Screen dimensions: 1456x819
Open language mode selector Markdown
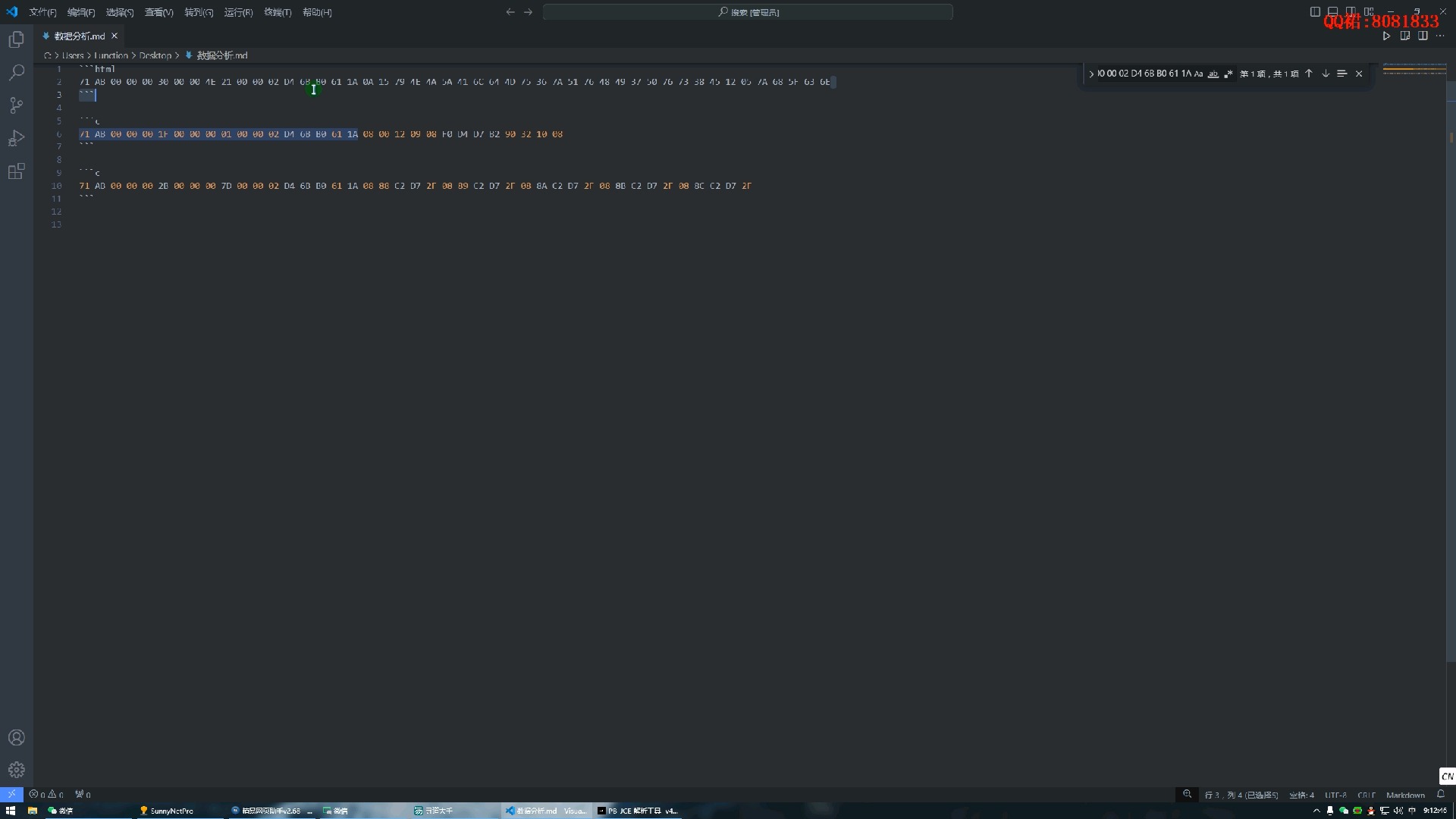[1404, 795]
